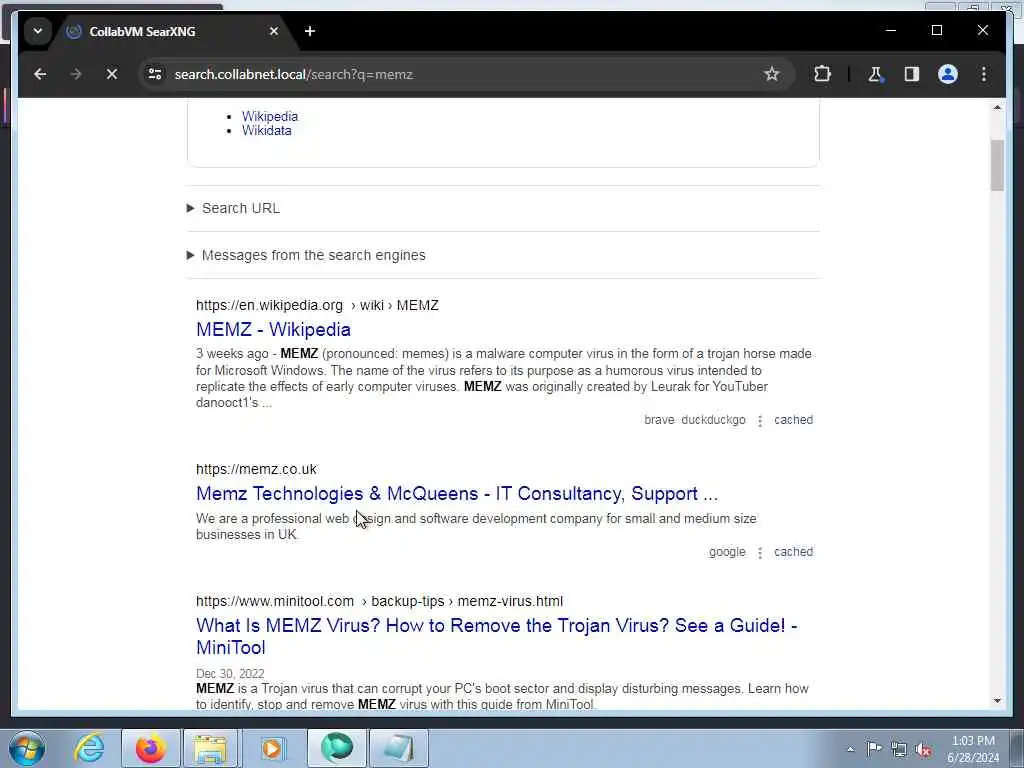Click the www.minitool.com result URL

point(379,601)
